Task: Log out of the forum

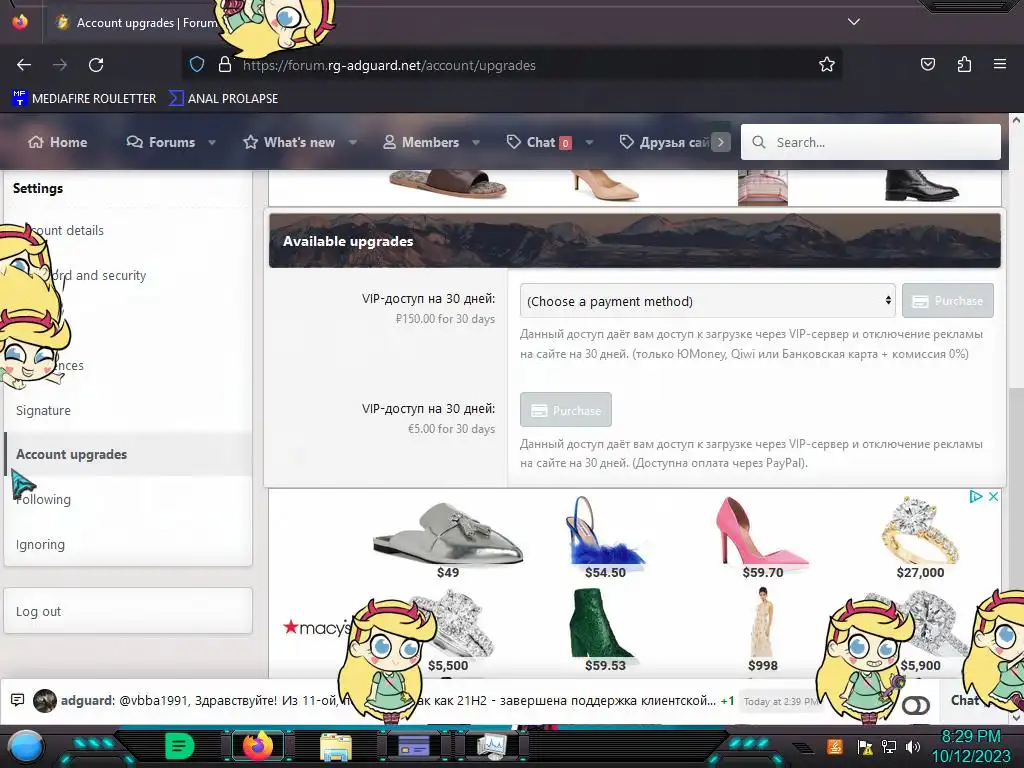Action: coord(128,611)
